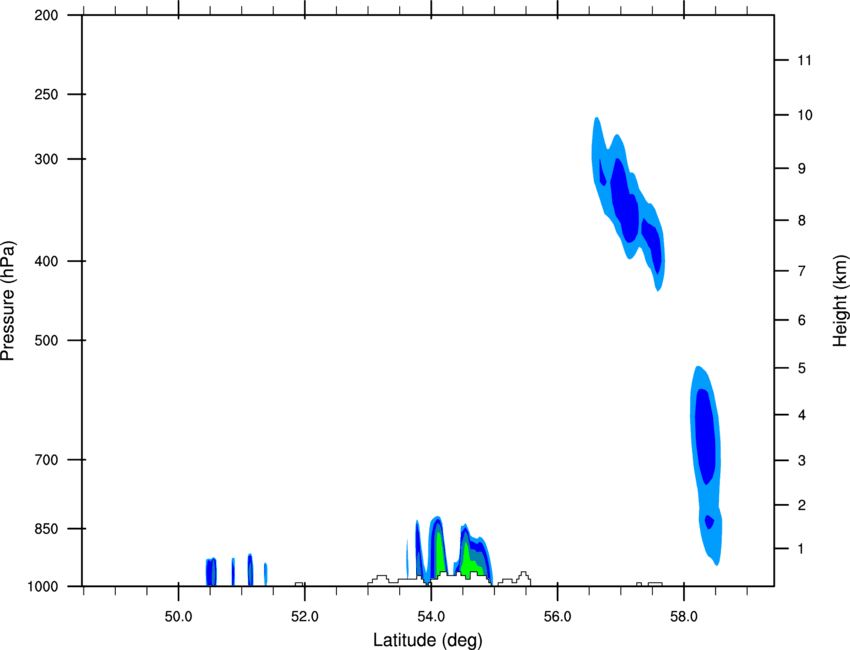The width and height of the screenshot is (850, 650).
Task: Select the 700 pressure tick label
Action: pyautogui.click(x=46, y=460)
